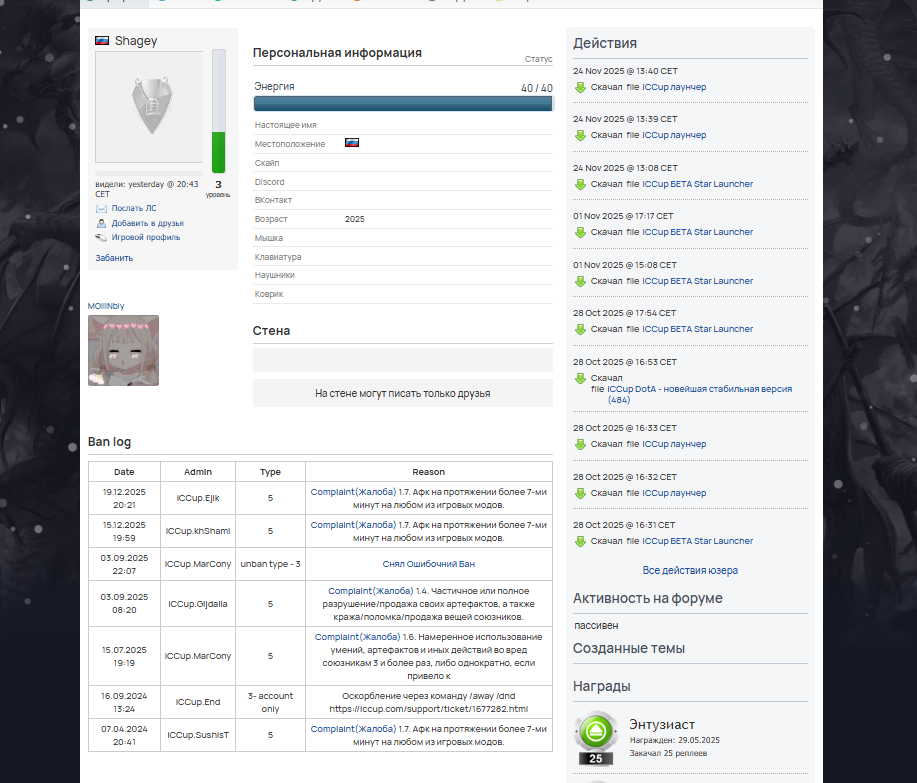Open ICCup BETA Star Launcher at 17:17
This screenshot has height=783, width=917.
coord(697,232)
